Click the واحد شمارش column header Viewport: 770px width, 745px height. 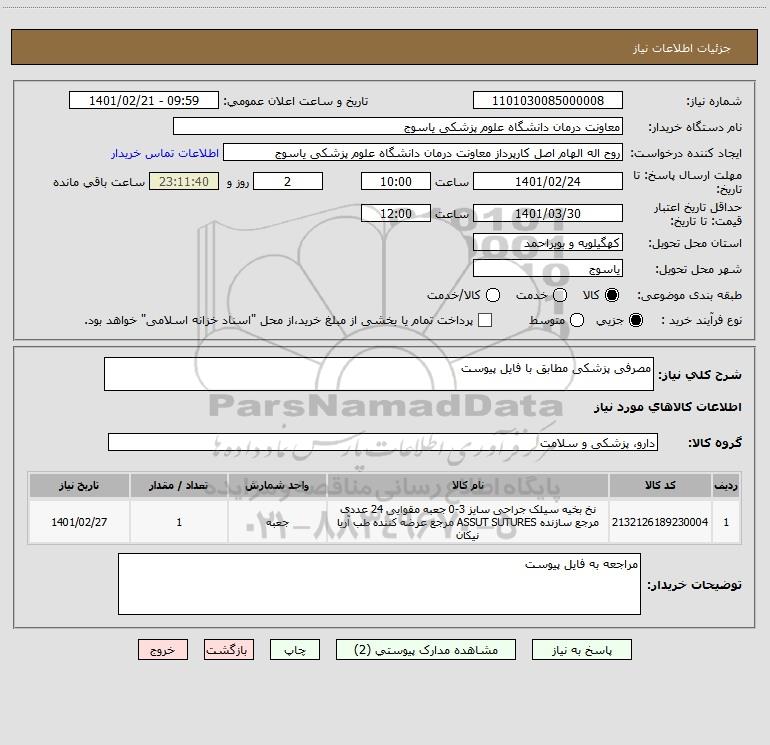(x=277, y=485)
